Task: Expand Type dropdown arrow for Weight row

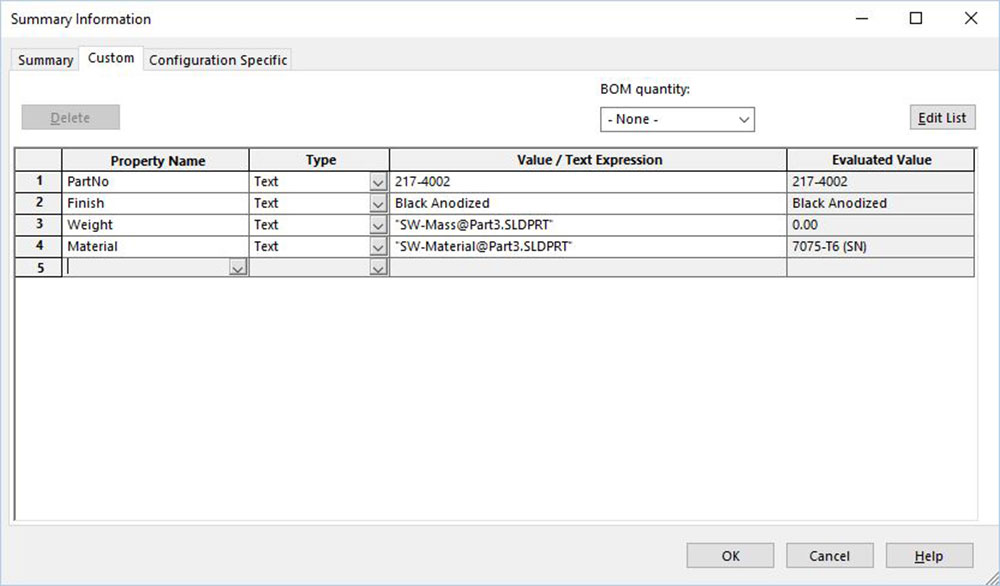Action: pyautogui.click(x=377, y=225)
